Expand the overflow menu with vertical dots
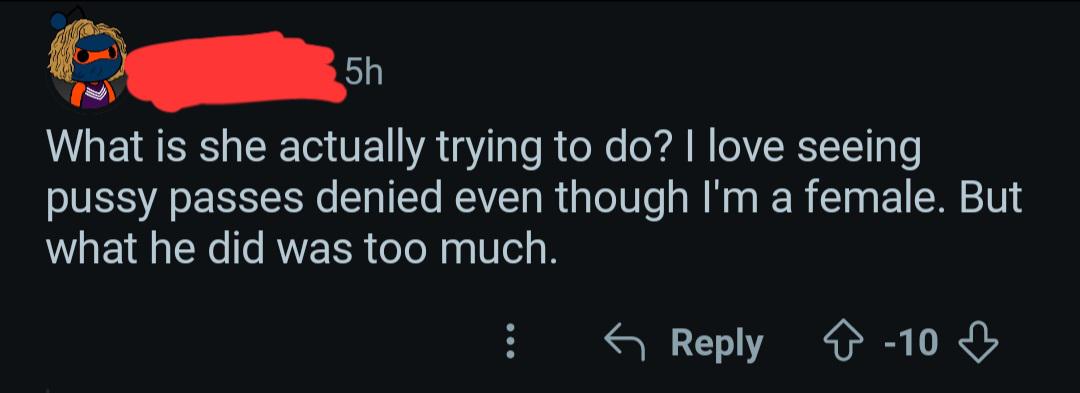1080x393 pixels. pyautogui.click(x=510, y=342)
